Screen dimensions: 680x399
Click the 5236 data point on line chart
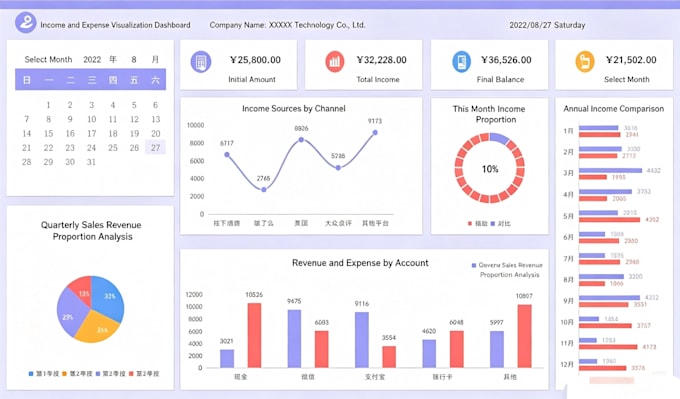pos(338,167)
